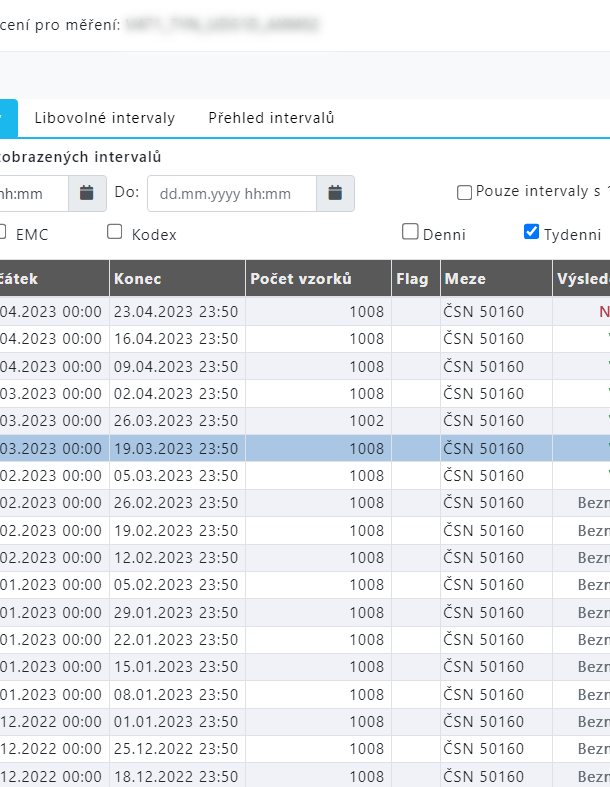The image size is (610, 787).
Task: Open the calendar picker for the Do date
Action: [x=335, y=193]
